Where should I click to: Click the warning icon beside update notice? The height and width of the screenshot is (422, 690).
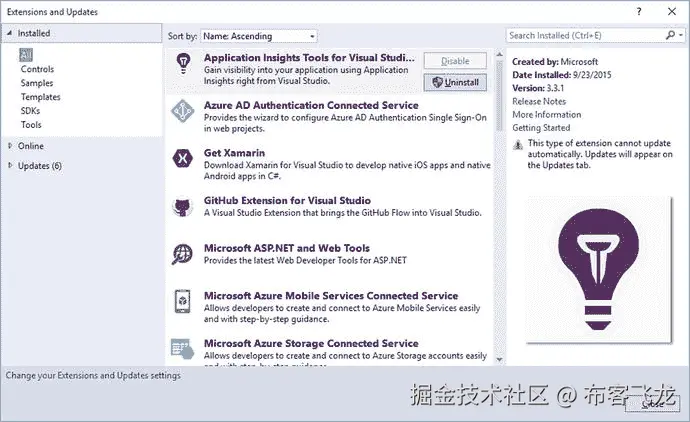pos(518,144)
